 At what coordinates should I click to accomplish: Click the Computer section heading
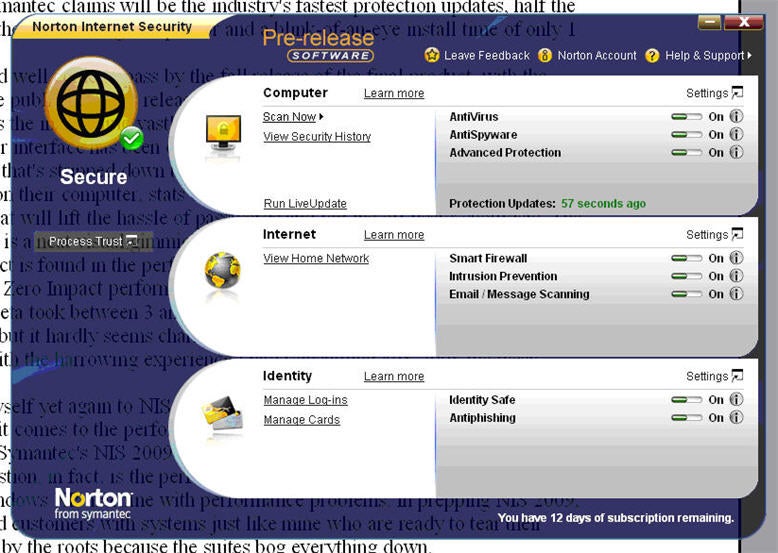point(295,93)
